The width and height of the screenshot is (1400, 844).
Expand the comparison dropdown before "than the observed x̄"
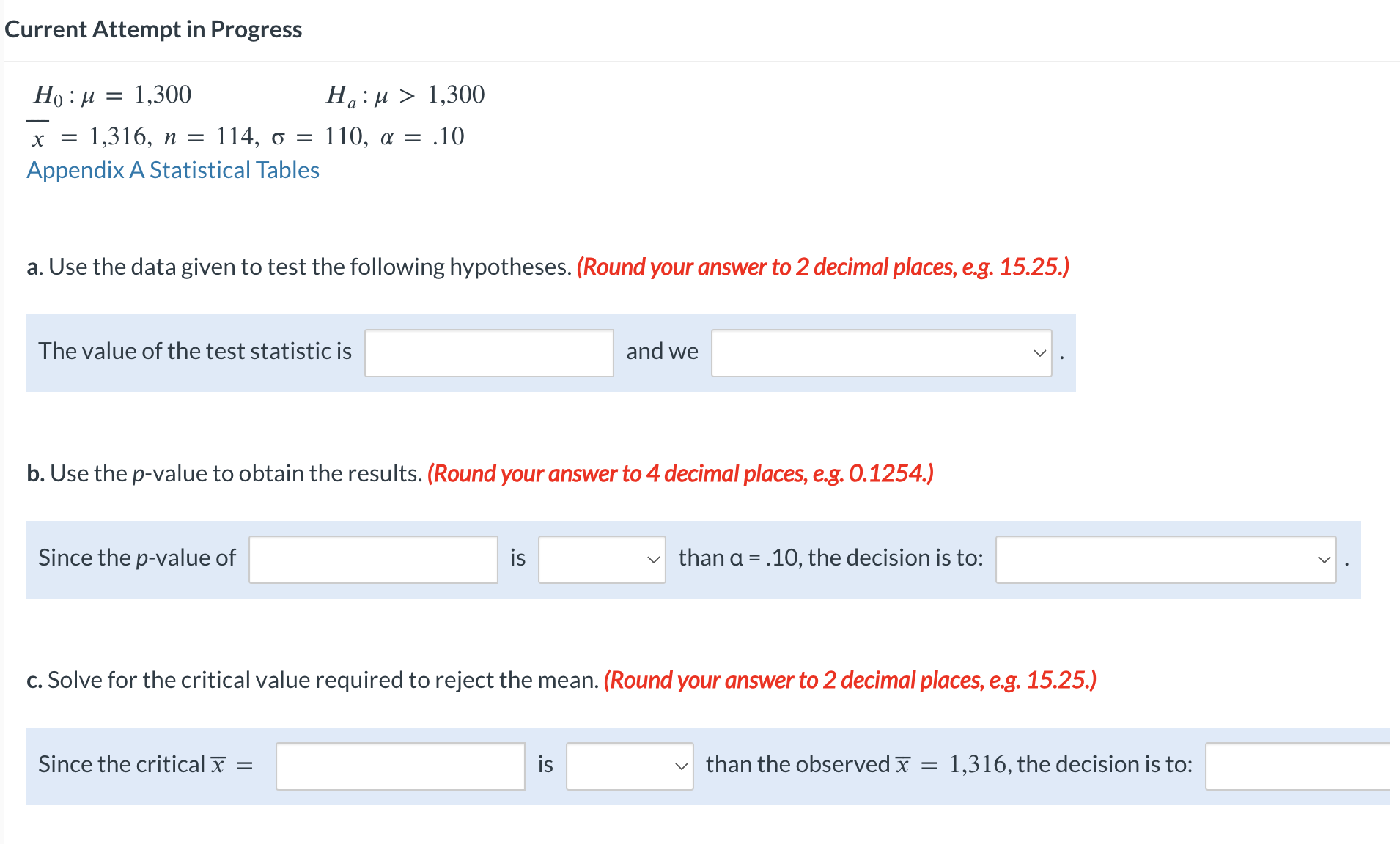tap(629, 766)
